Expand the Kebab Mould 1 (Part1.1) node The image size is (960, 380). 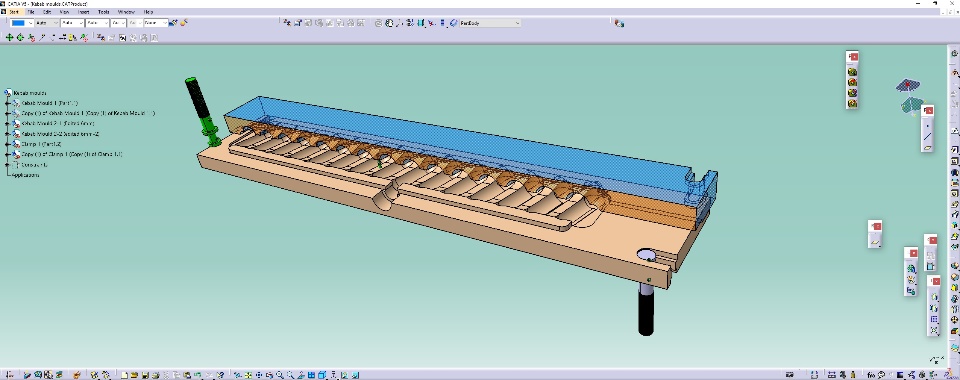point(8,103)
